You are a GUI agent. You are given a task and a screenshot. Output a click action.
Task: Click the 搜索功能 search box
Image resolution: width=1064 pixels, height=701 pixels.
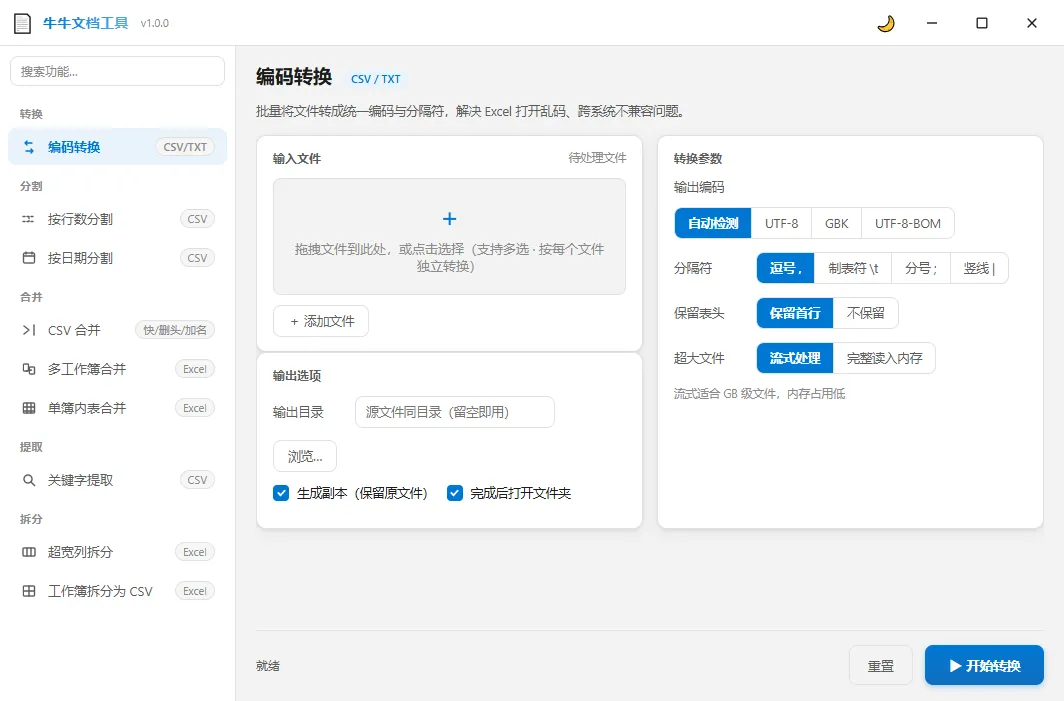point(117,71)
